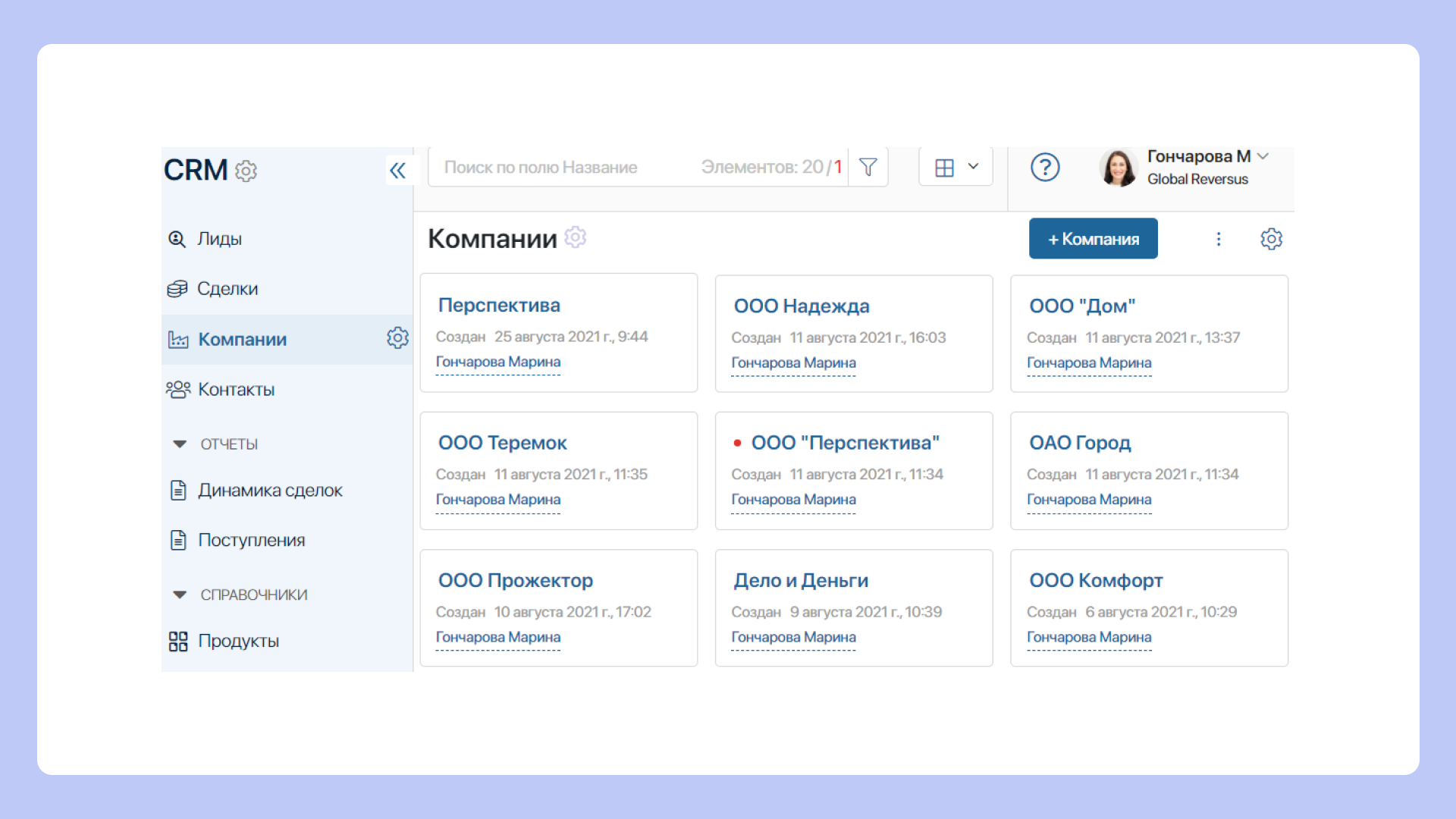This screenshot has height=819, width=1456.
Task: Click gear icon in Компании sidebar item
Action: [x=397, y=338]
